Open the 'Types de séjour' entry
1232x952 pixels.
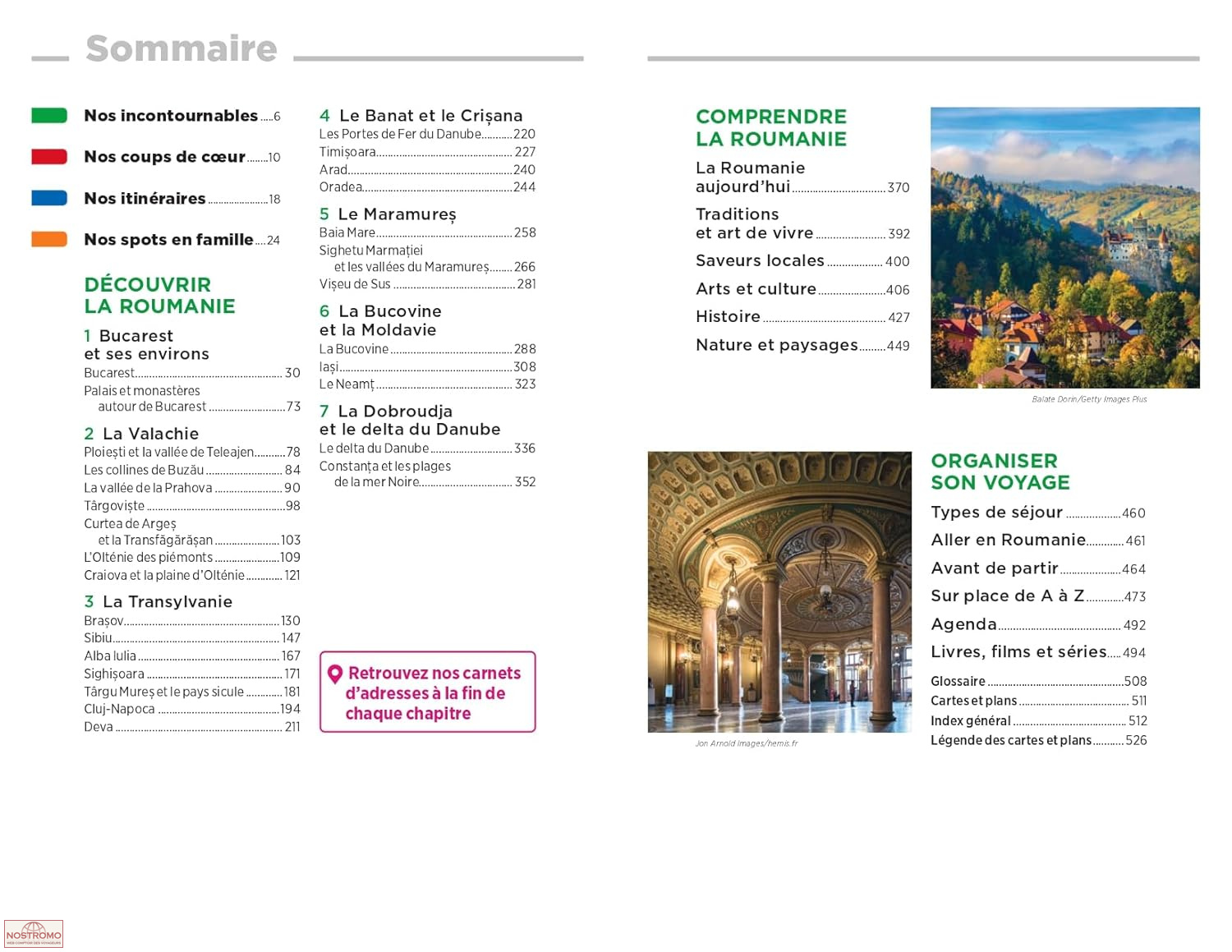[1038, 513]
